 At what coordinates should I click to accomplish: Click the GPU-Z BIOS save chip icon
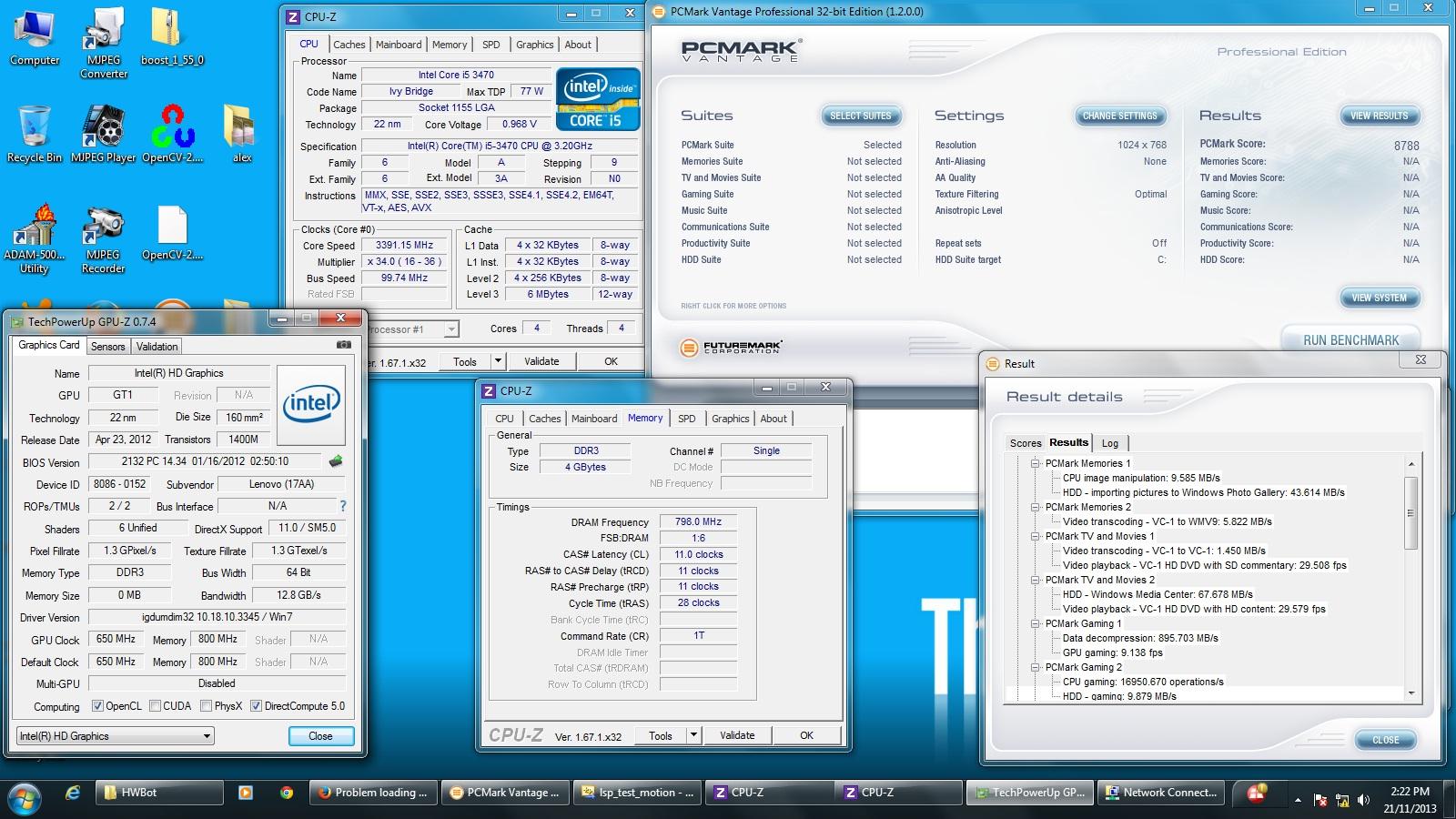click(336, 461)
